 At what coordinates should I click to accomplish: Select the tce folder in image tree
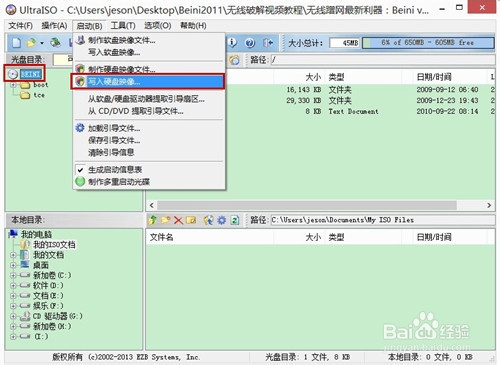click(39, 95)
